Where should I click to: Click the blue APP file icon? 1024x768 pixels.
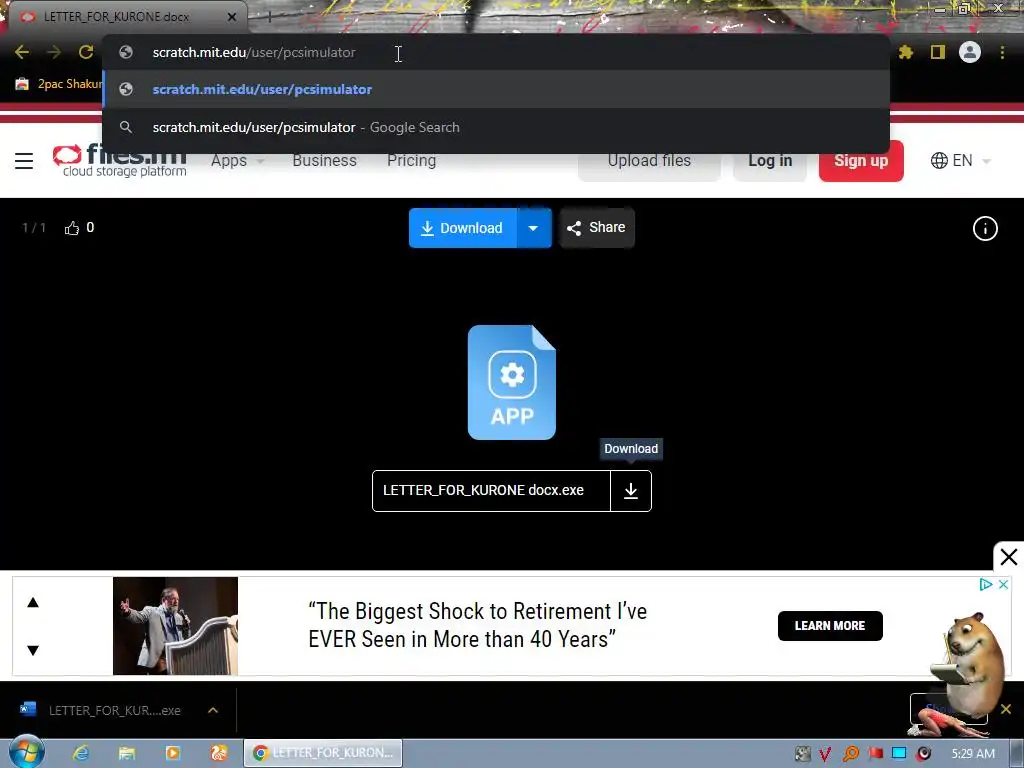point(512,382)
